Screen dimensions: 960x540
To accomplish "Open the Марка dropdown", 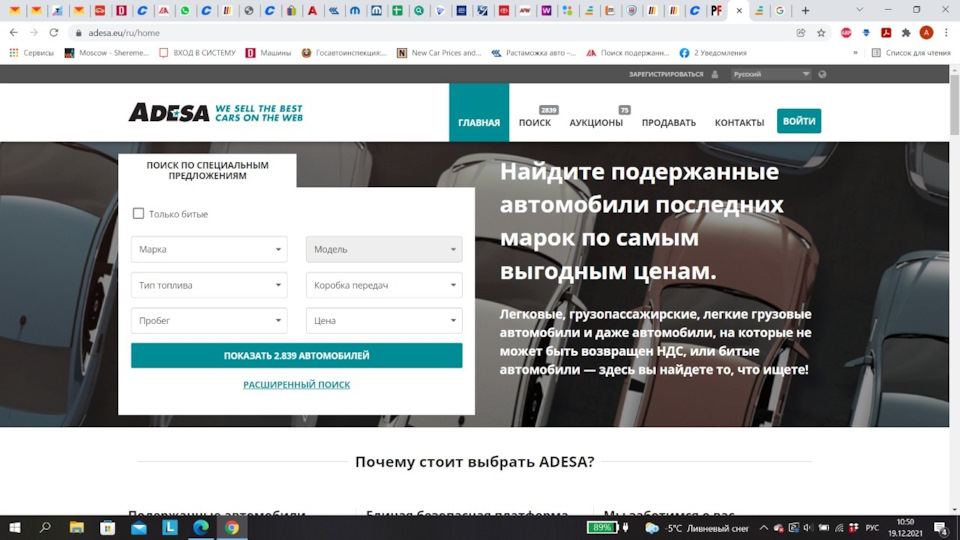I will (x=209, y=249).
